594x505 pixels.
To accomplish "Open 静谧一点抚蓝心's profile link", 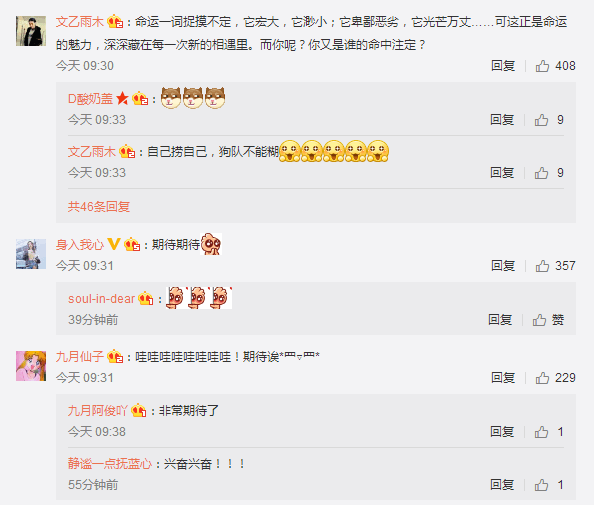I will point(110,464).
